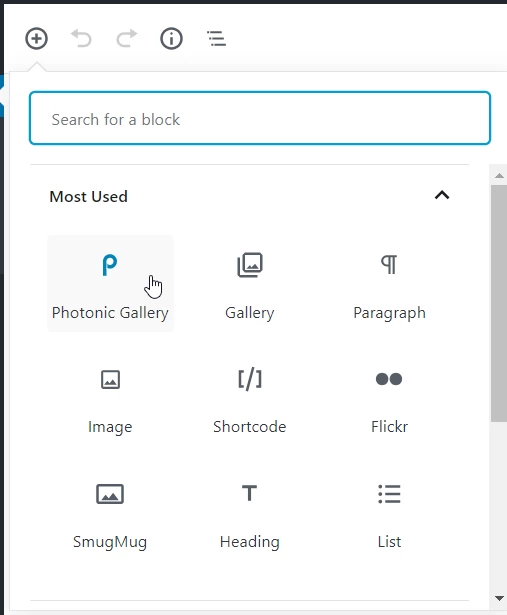Image resolution: width=507 pixels, height=615 pixels.
Task: Undo the last change
Action: pyautogui.click(x=81, y=38)
